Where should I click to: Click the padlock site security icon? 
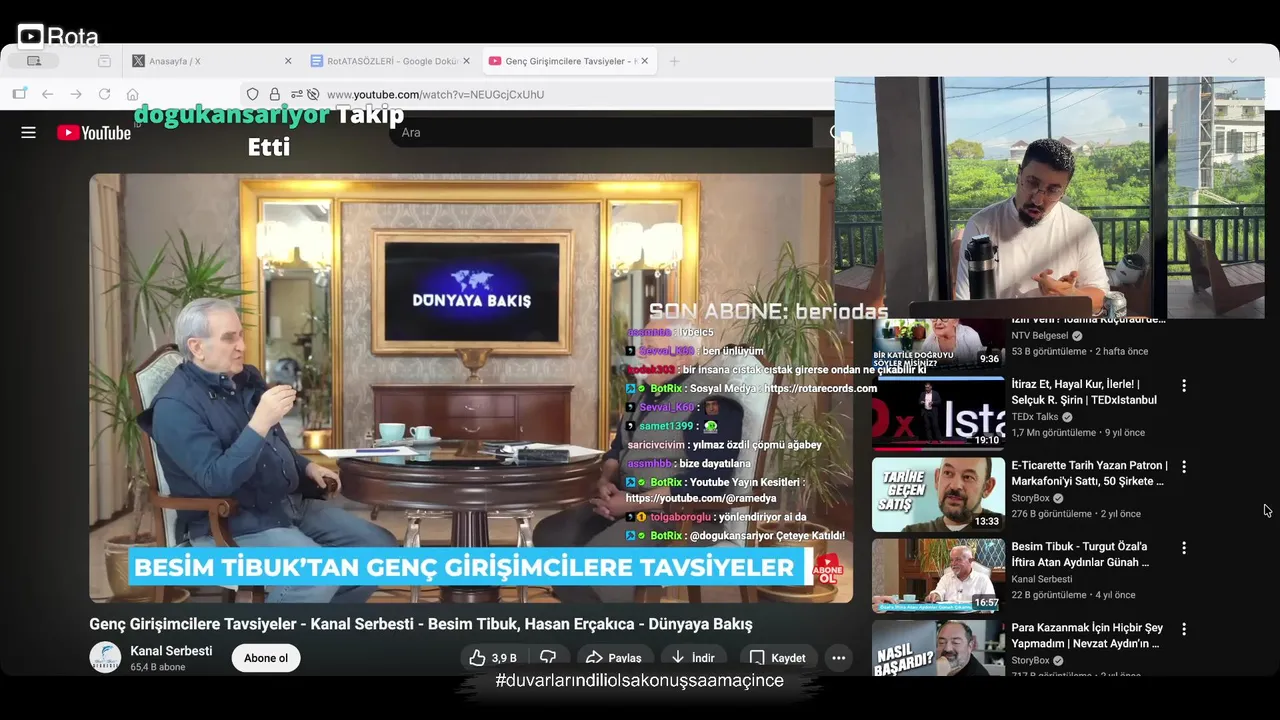tap(275, 94)
